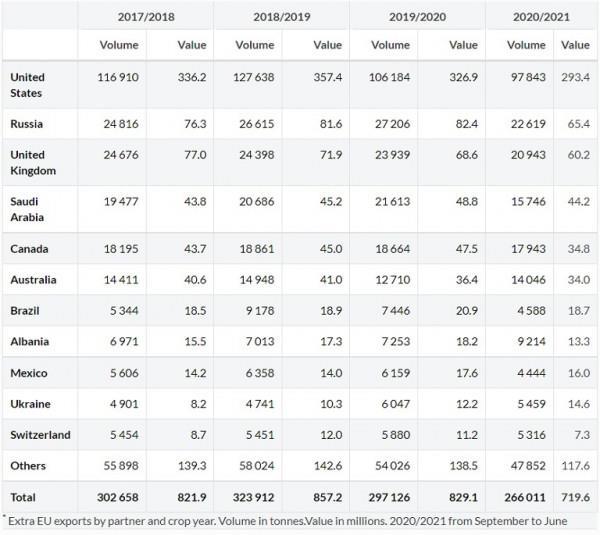Select the Brazil row label

[24, 311]
